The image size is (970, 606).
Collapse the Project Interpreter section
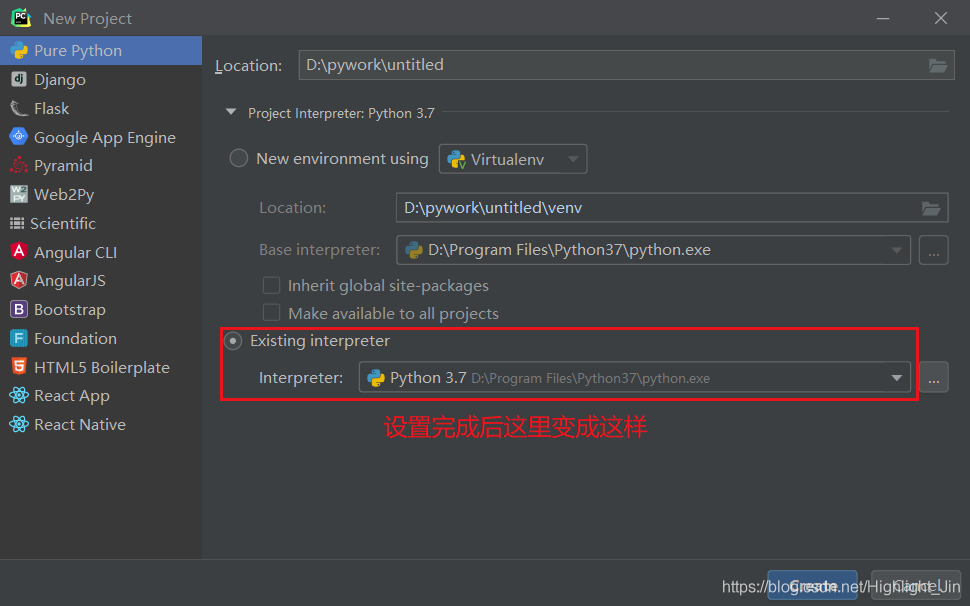[231, 113]
